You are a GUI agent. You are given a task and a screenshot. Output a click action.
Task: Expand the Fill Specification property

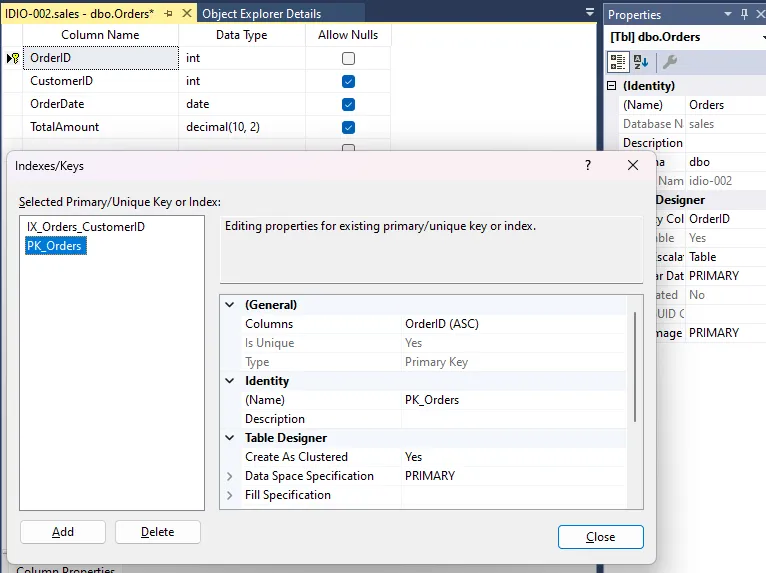point(230,495)
